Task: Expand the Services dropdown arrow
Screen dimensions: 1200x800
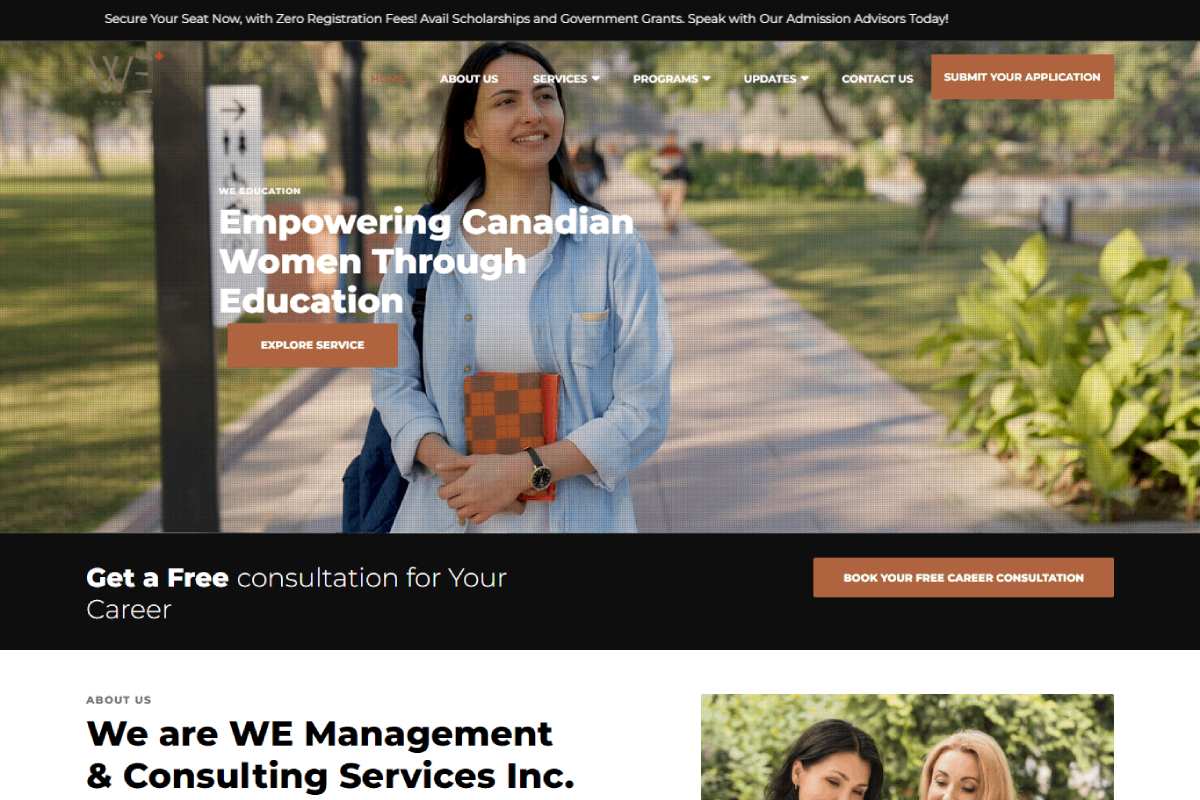Action: (x=596, y=78)
